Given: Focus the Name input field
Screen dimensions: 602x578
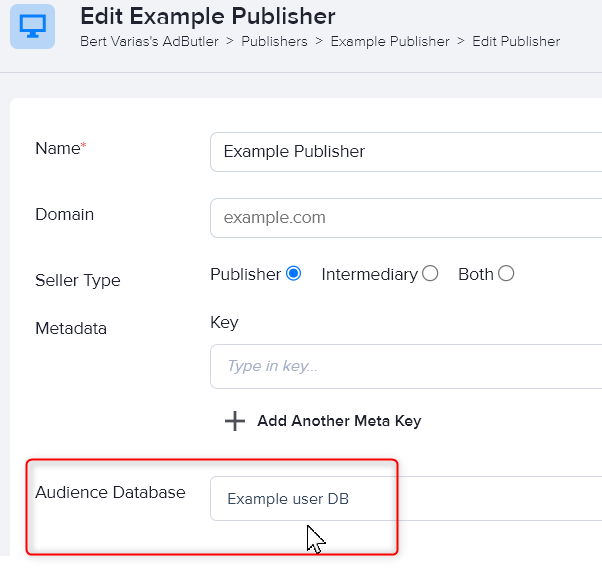Looking at the screenshot, I should coord(406,152).
